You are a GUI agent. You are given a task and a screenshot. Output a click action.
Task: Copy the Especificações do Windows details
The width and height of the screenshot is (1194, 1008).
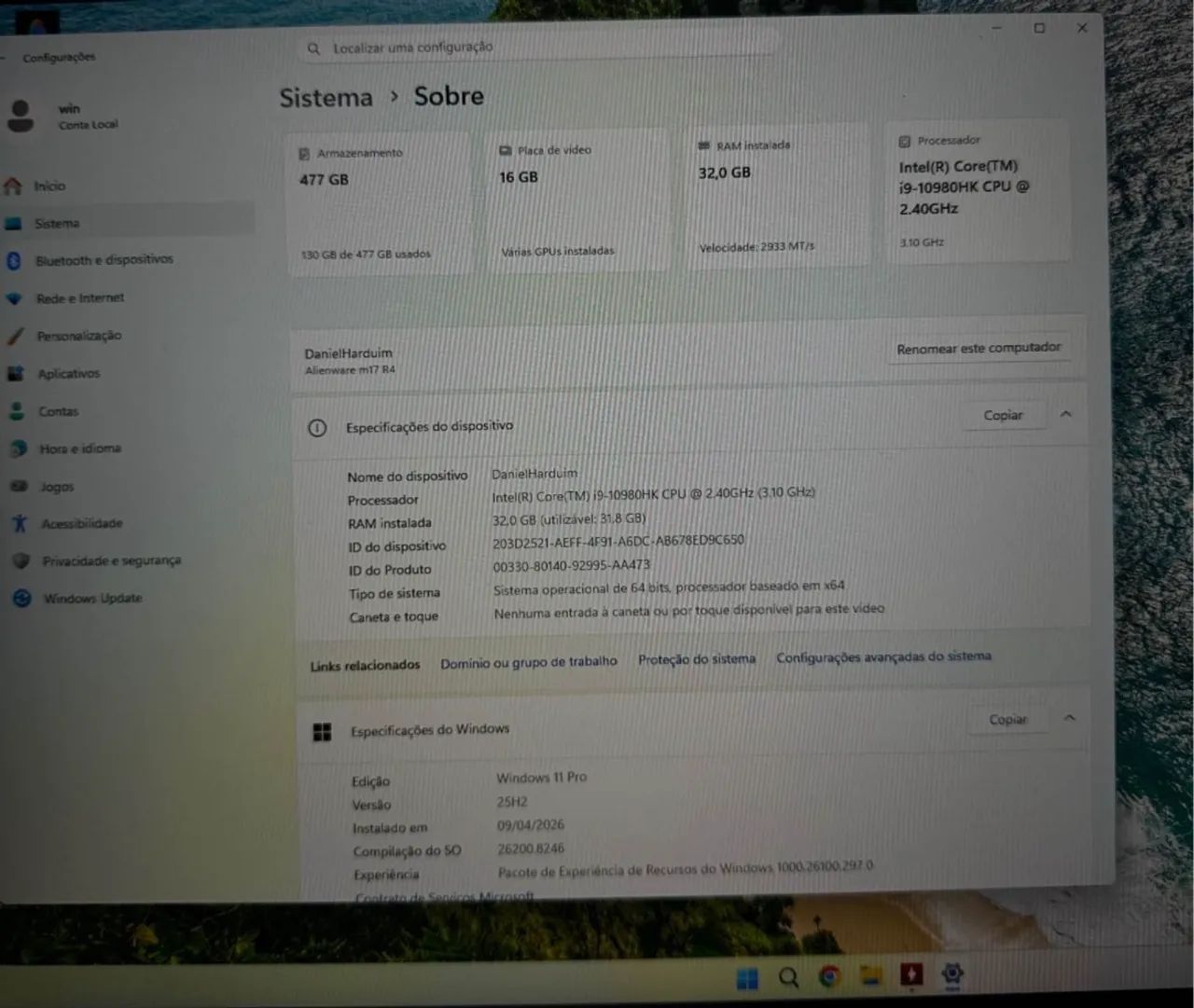coord(1007,720)
